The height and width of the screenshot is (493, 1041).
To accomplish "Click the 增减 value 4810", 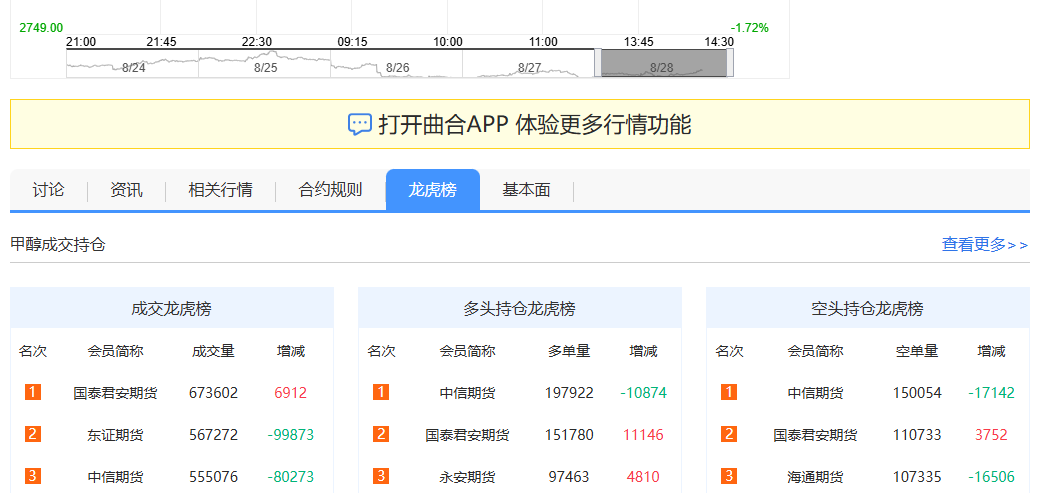I will 643,477.
